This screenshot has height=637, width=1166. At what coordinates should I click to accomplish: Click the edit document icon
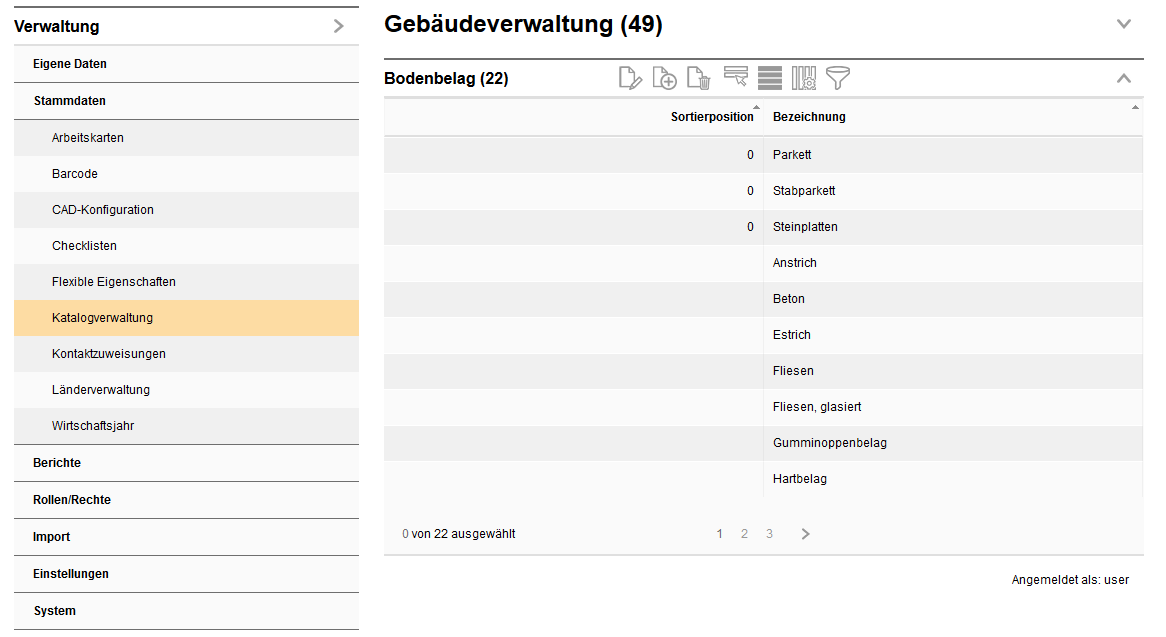click(x=630, y=78)
